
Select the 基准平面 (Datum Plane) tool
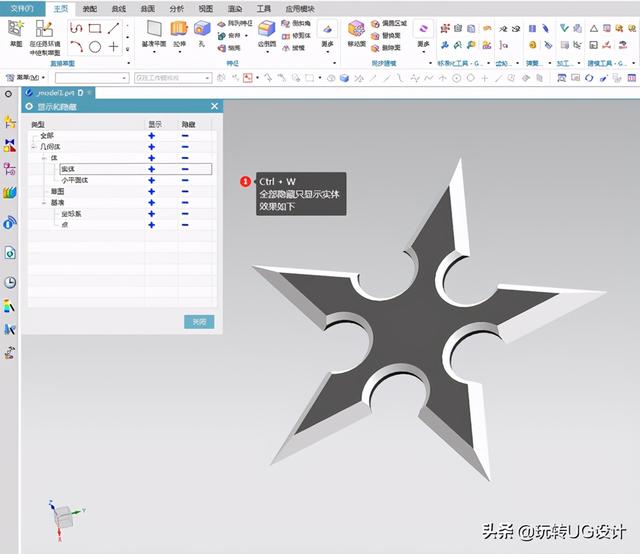pyautogui.click(x=153, y=32)
